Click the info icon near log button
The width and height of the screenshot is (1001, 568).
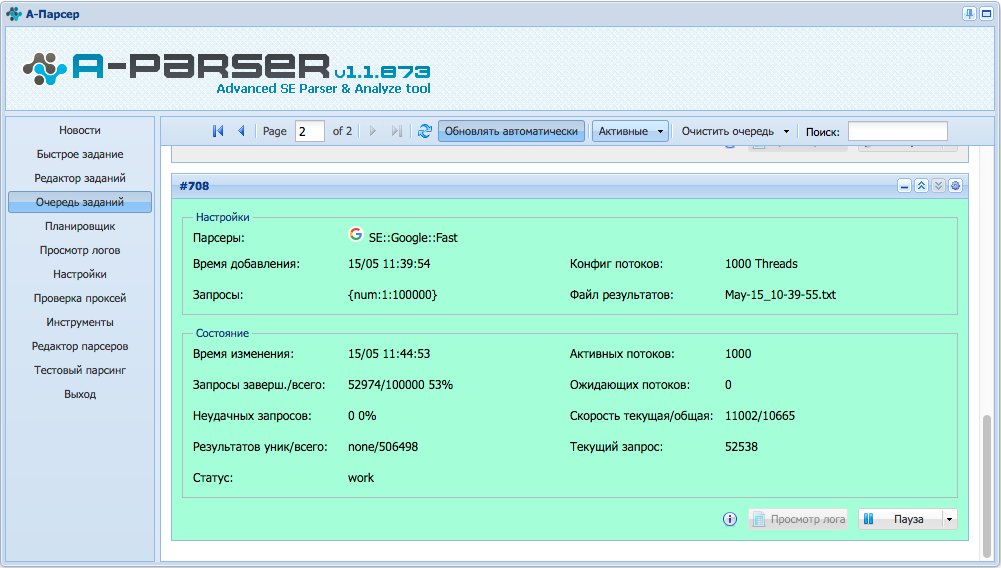(x=730, y=519)
